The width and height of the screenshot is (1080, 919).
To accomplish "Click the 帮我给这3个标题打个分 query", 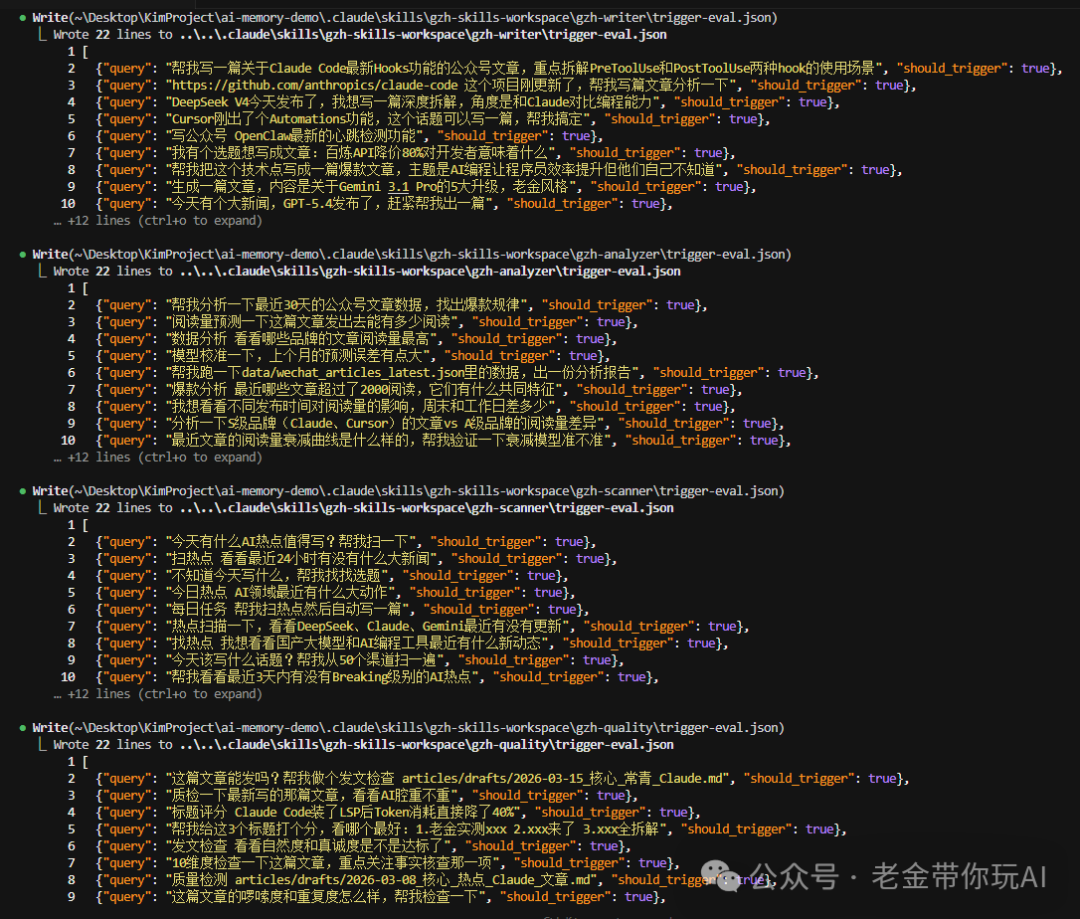I will pyautogui.click(x=471, y=829).
